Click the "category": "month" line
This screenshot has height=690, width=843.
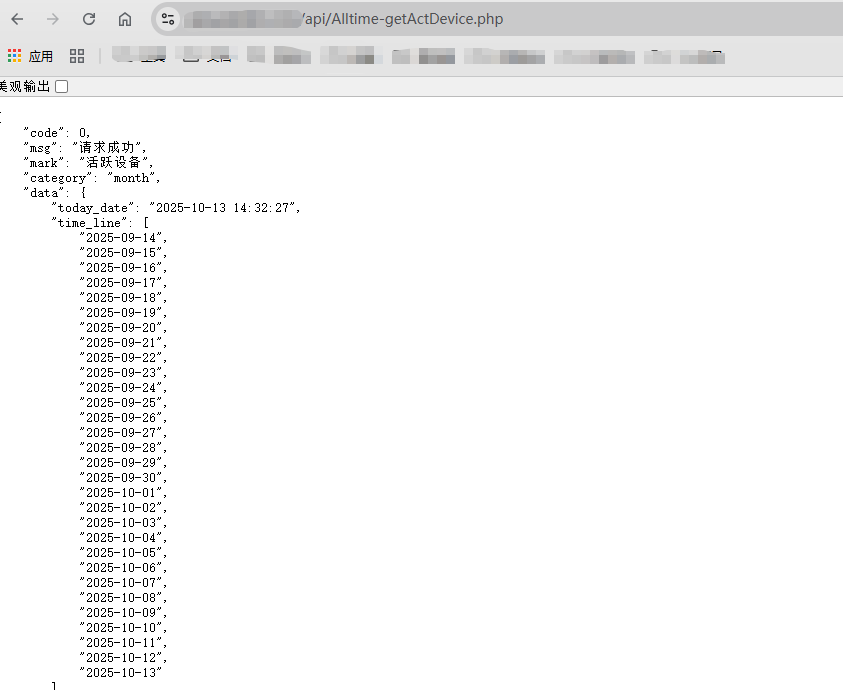[x=91, y=178]
